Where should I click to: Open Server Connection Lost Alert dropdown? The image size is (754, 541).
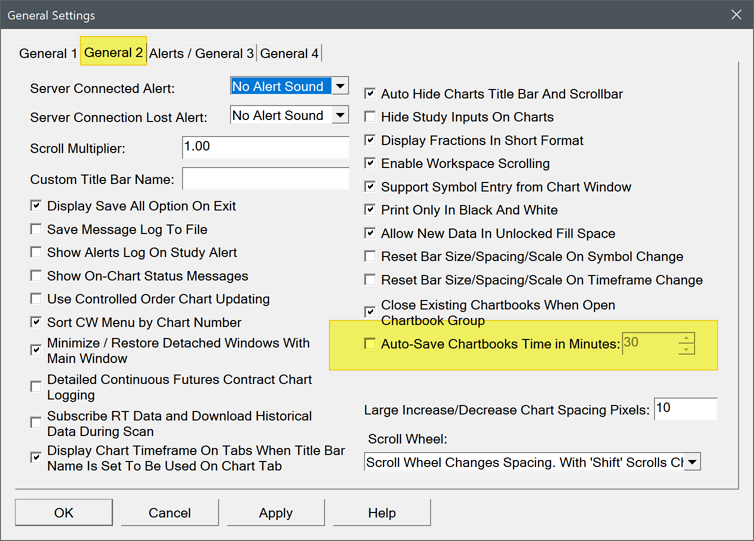coord(340,116)
